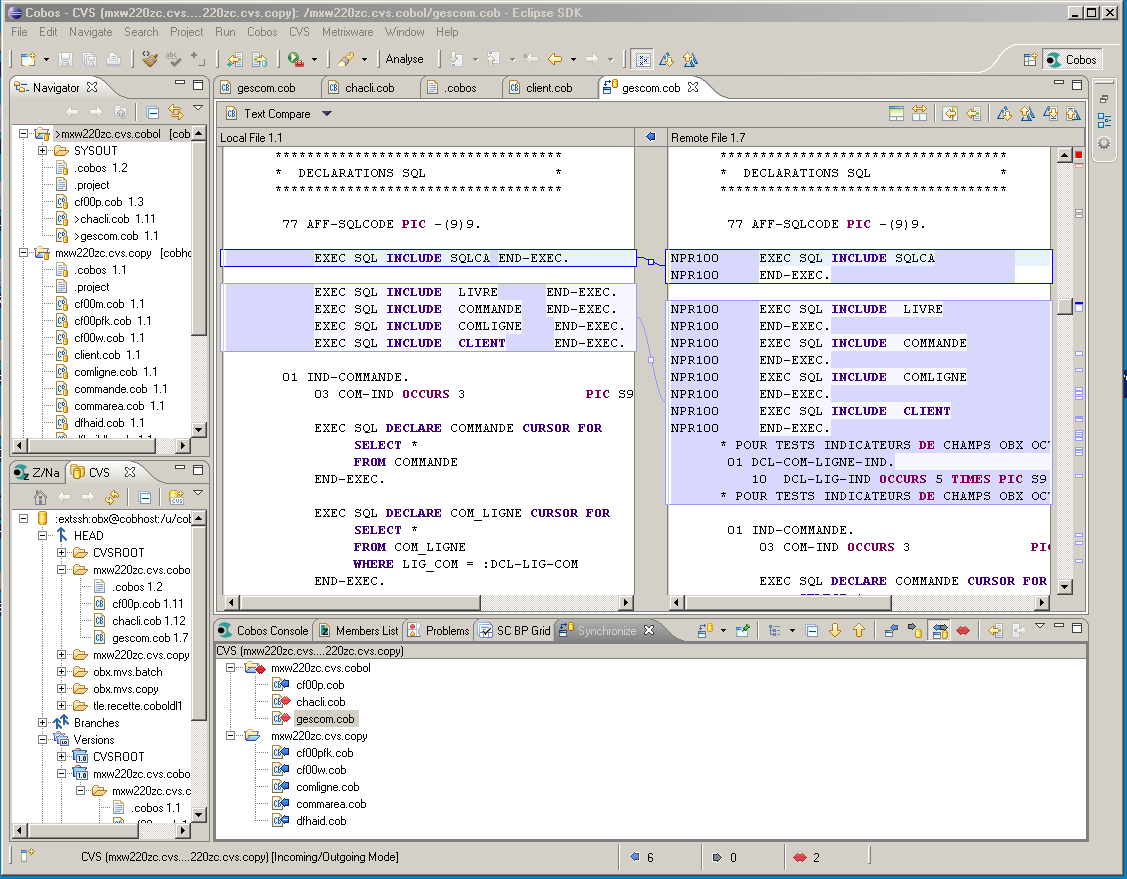
Task: Collapse the HEAD node in CVS tree
Action: tap(42, 535)
